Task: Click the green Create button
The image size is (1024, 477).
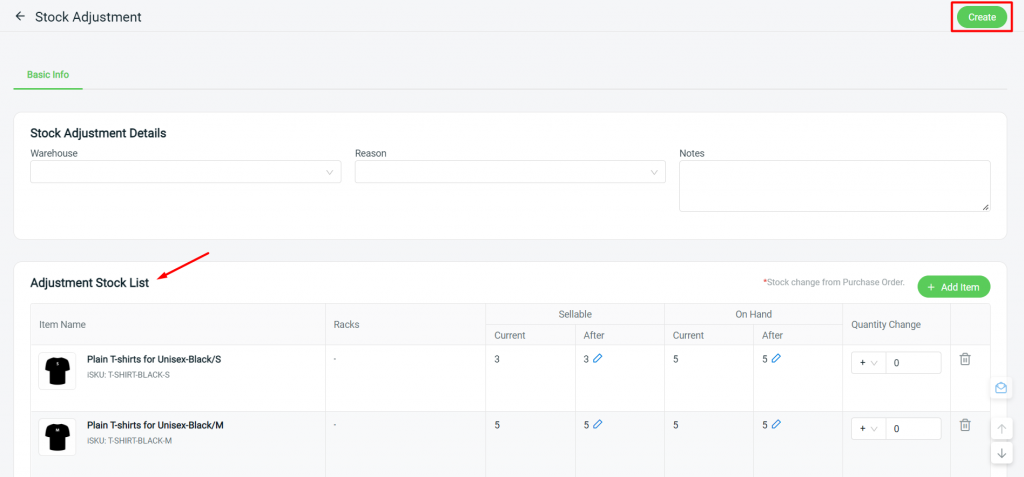Action: point(982,18)
